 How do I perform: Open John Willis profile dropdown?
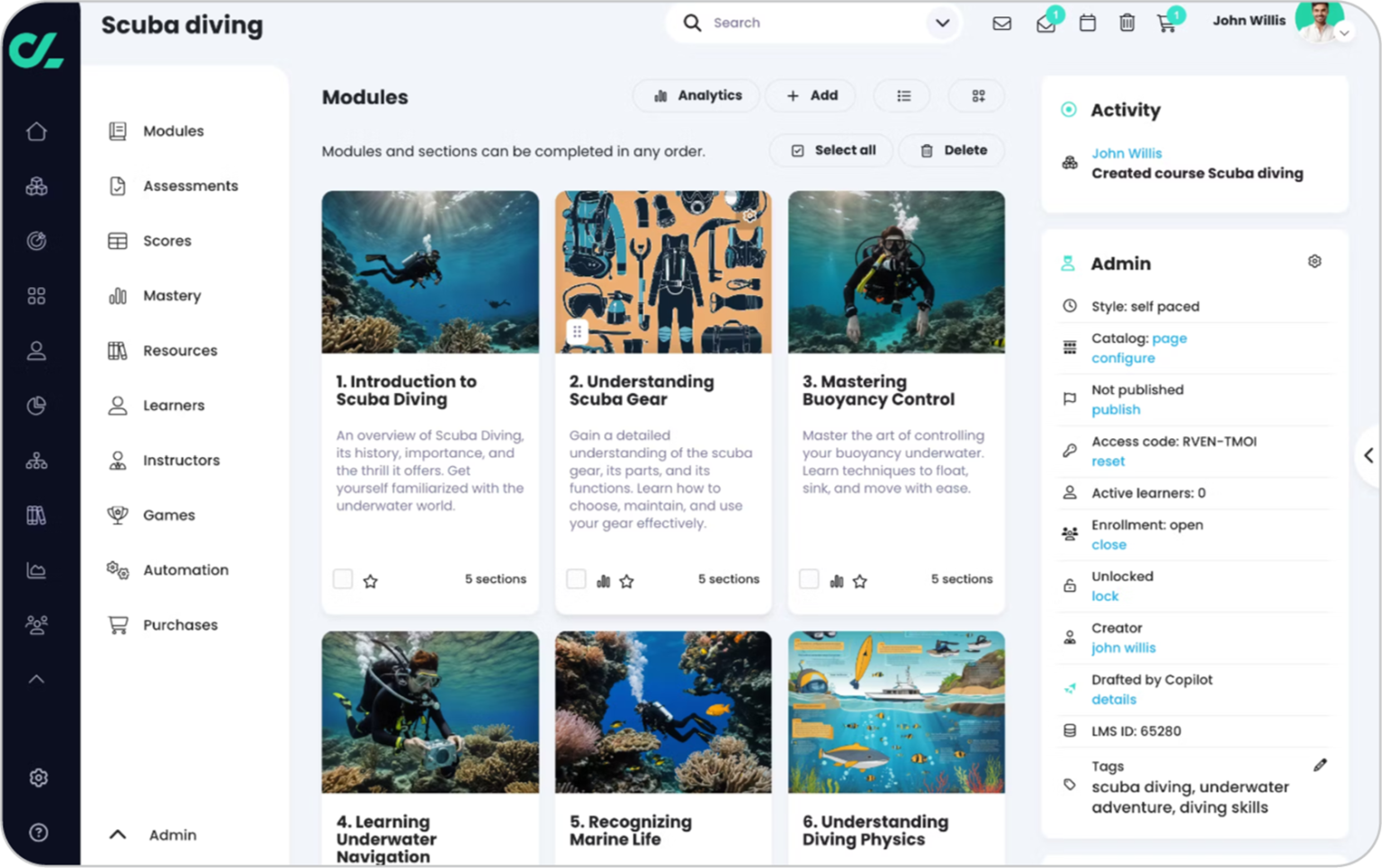tap(1344, 32)
